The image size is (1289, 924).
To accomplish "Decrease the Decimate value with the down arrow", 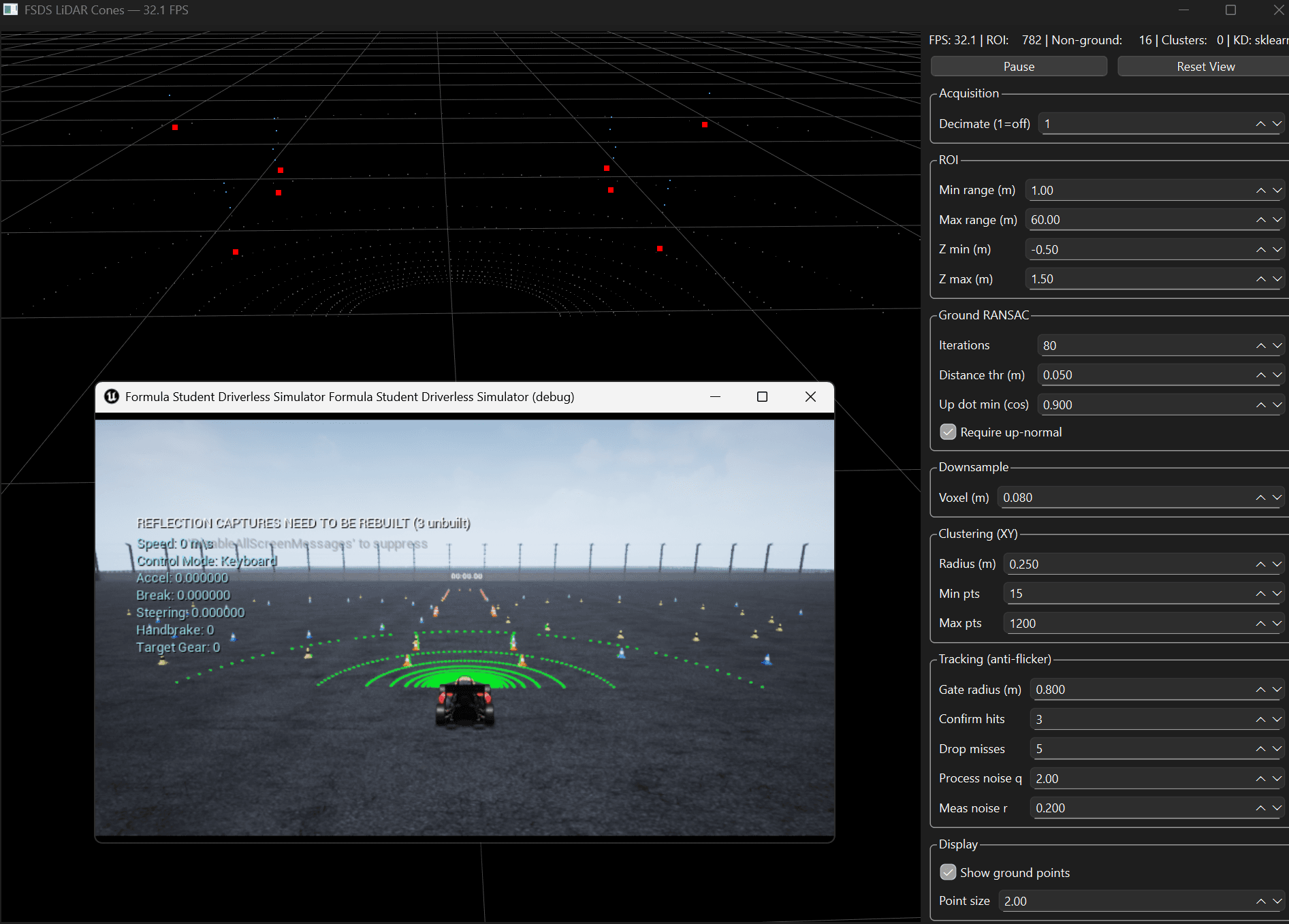I will (1277, 124).
